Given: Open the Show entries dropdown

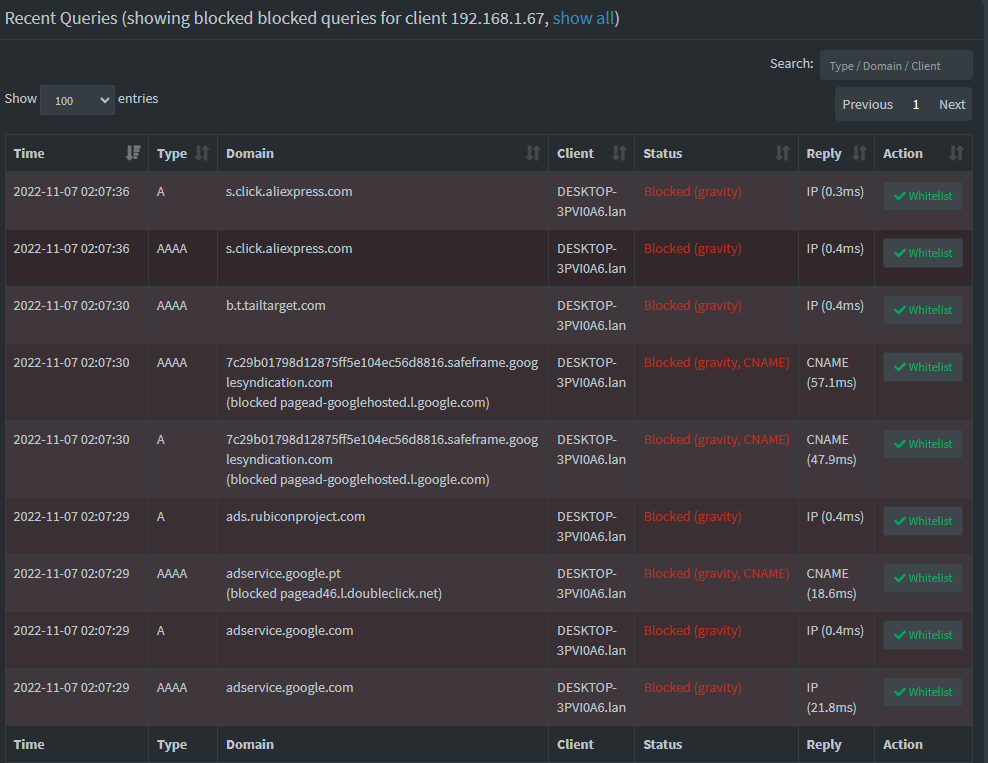Looking at the screenshot, I should pos(77,99).
